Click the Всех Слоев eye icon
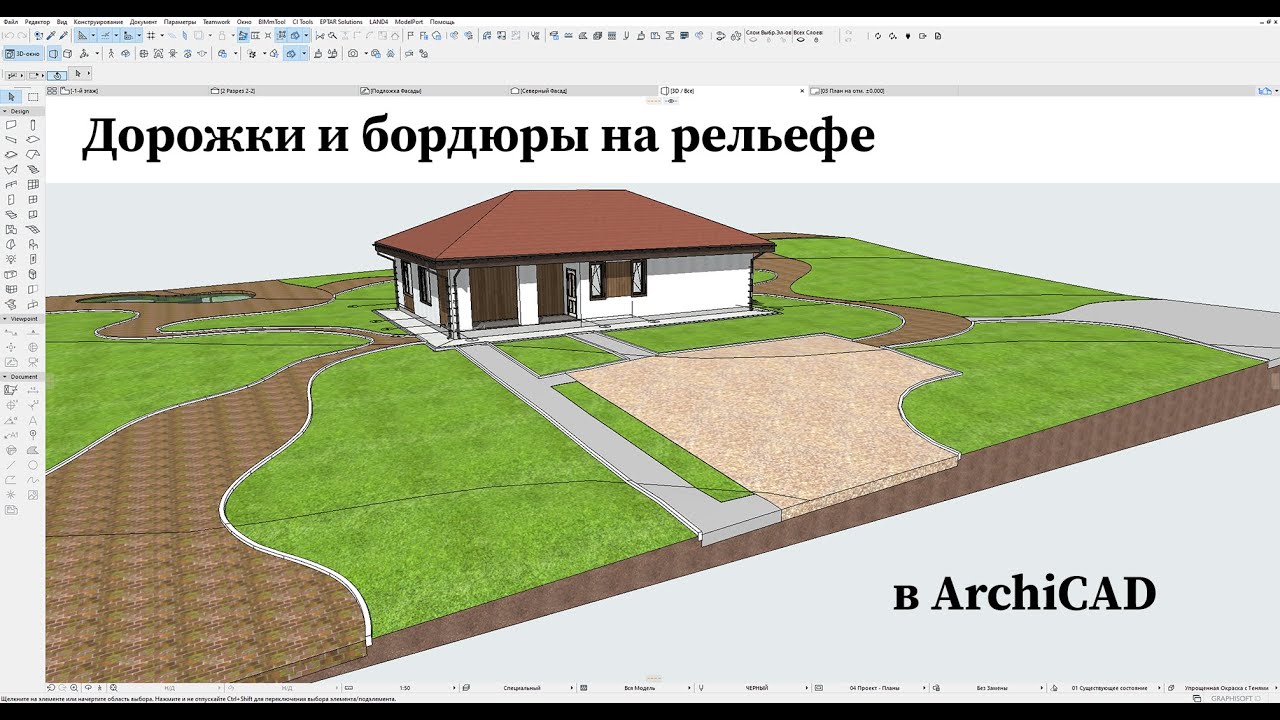The image size is (1280, 720). click(800, 40)
